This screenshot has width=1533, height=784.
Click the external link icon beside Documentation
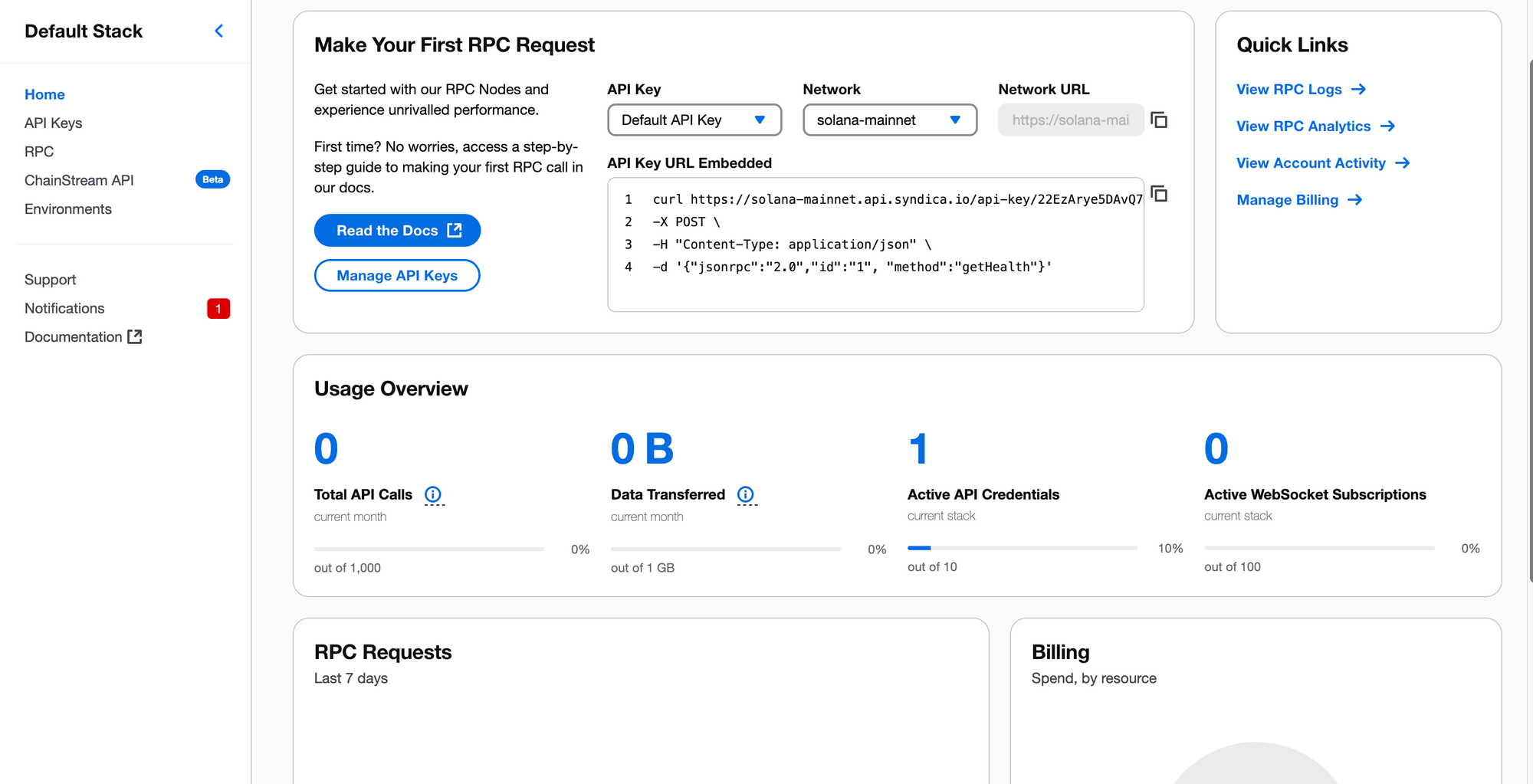(x=135, y=336)
